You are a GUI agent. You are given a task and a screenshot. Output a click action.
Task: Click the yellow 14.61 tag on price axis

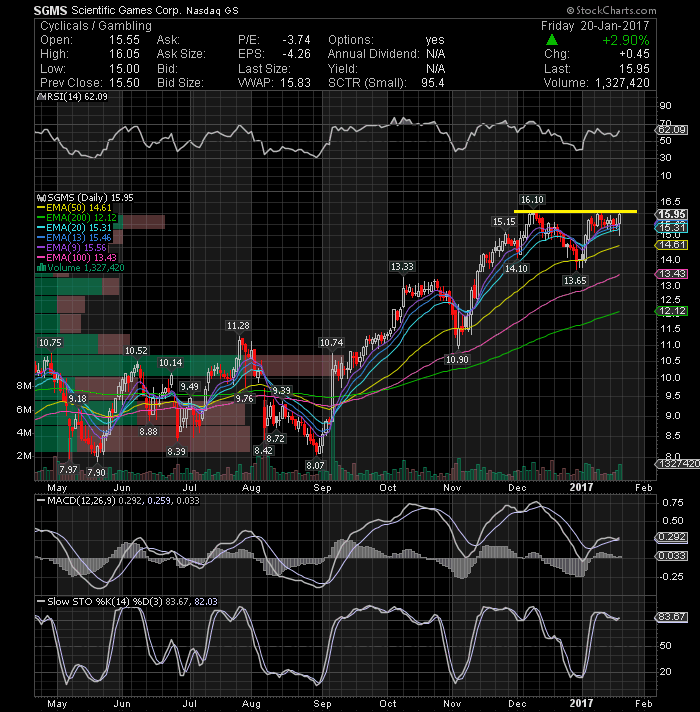(672, 245)
